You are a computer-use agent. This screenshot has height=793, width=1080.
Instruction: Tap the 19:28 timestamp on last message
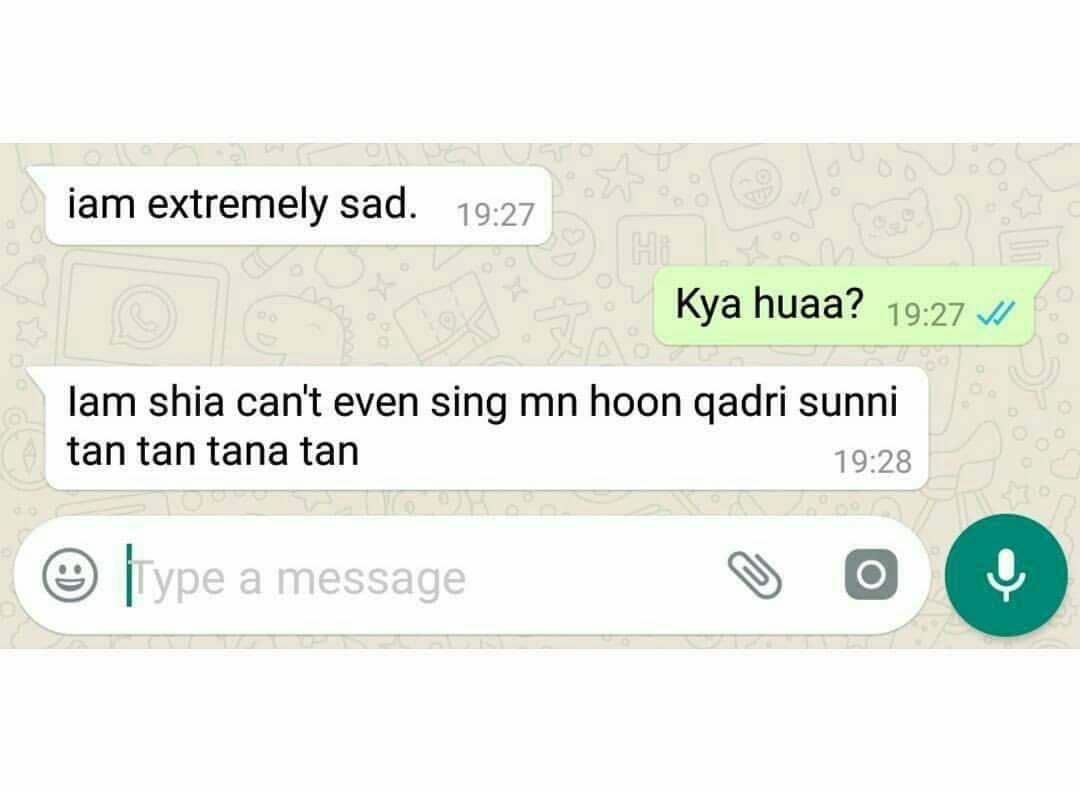(x=873, y=462)
